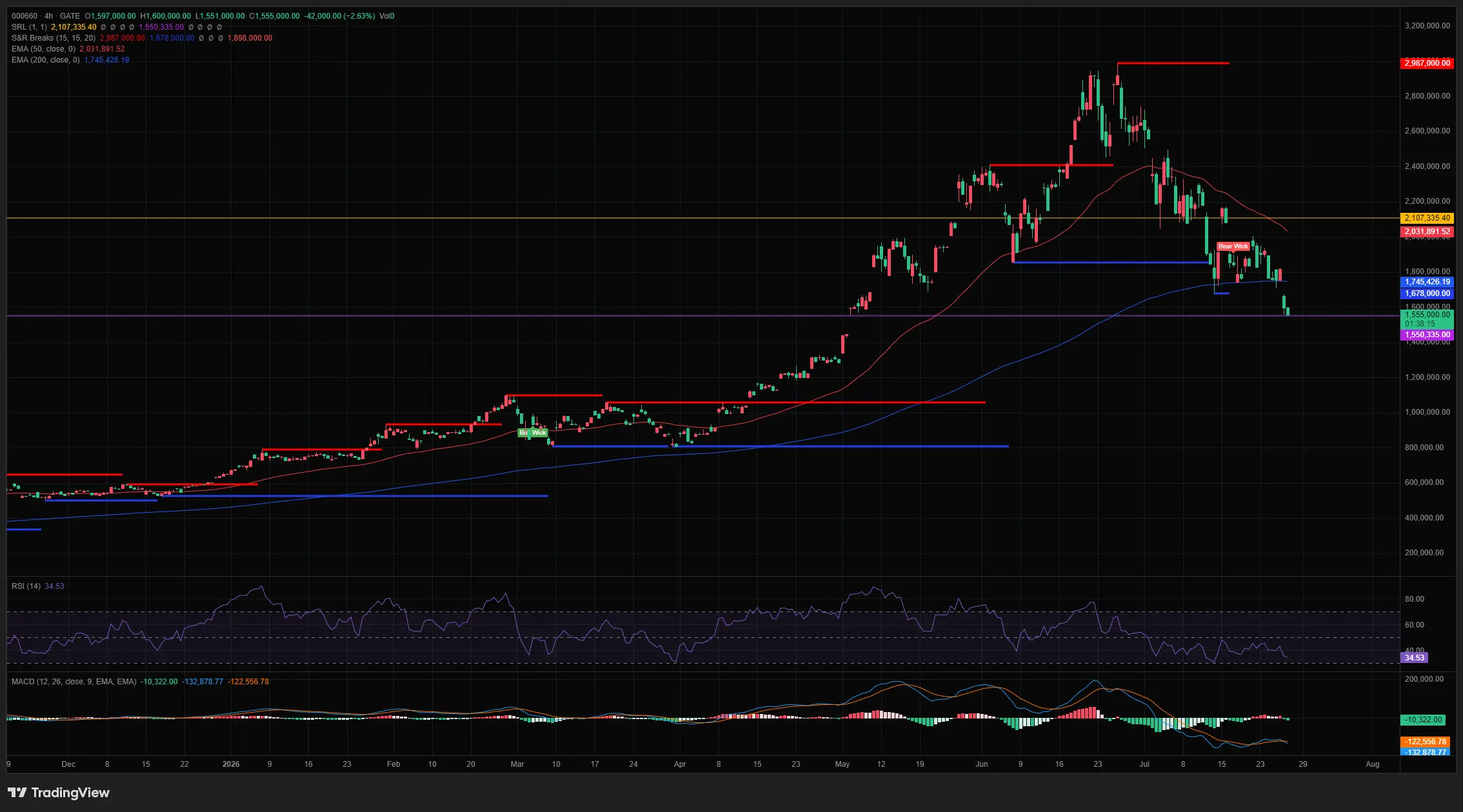
Task: Click the green -10,322.00 MACD histogram label
Action: click(1424, 720)
